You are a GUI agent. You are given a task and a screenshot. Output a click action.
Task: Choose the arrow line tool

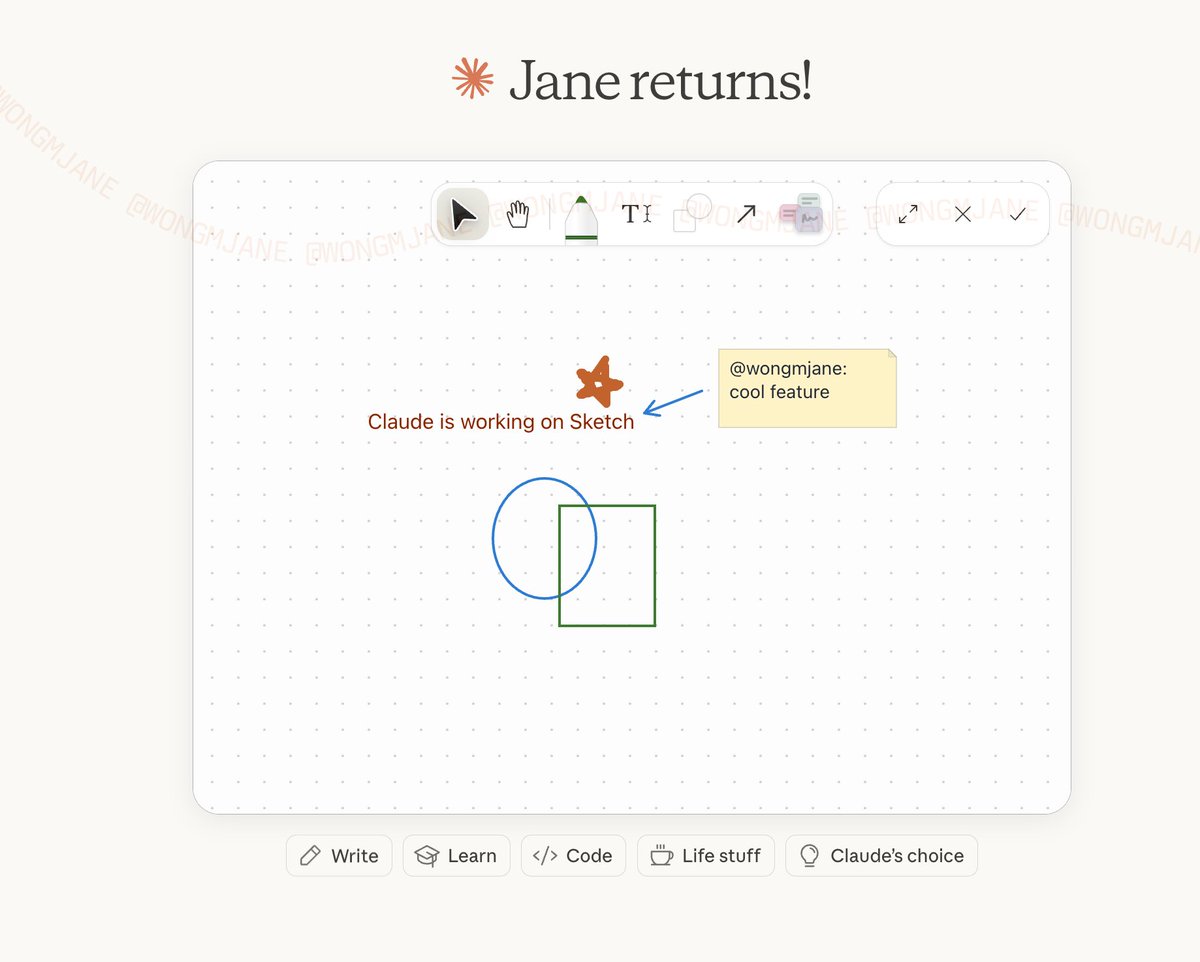click(746, 214)
